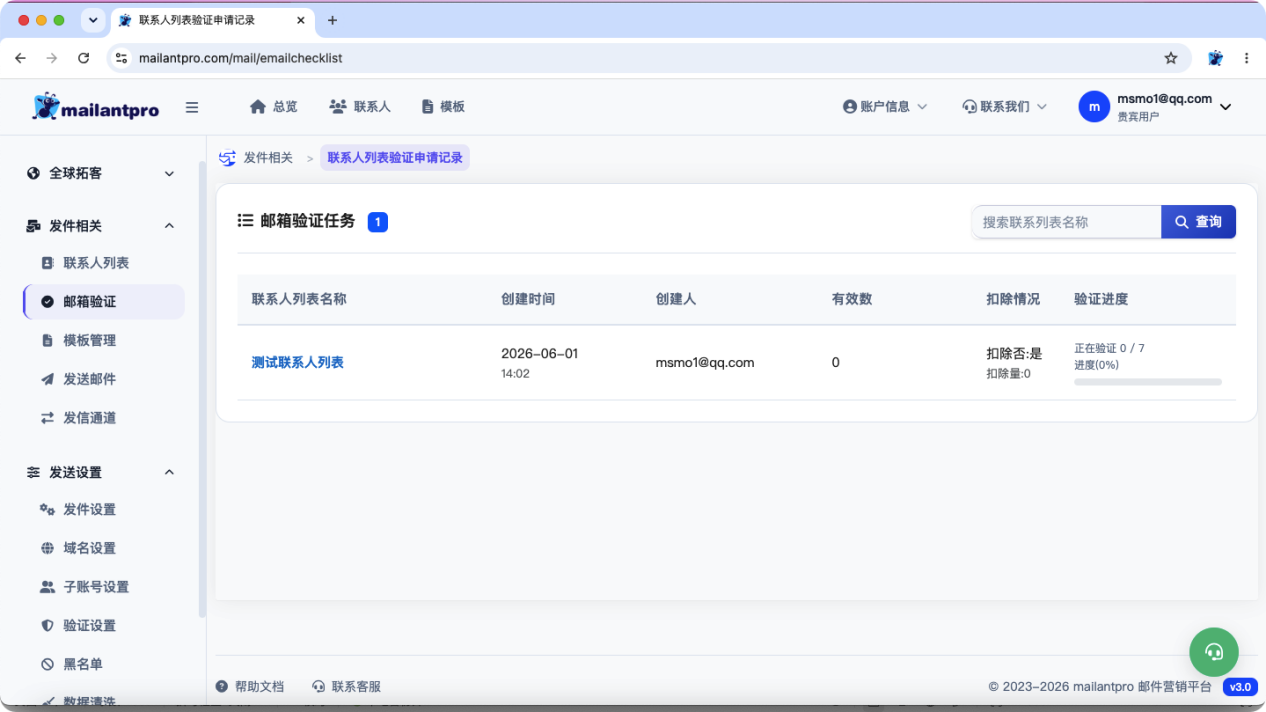This screenshot has height=712, width=1266.
Task: Open the 帮助文档 footer link
Action: coord(251,686)
